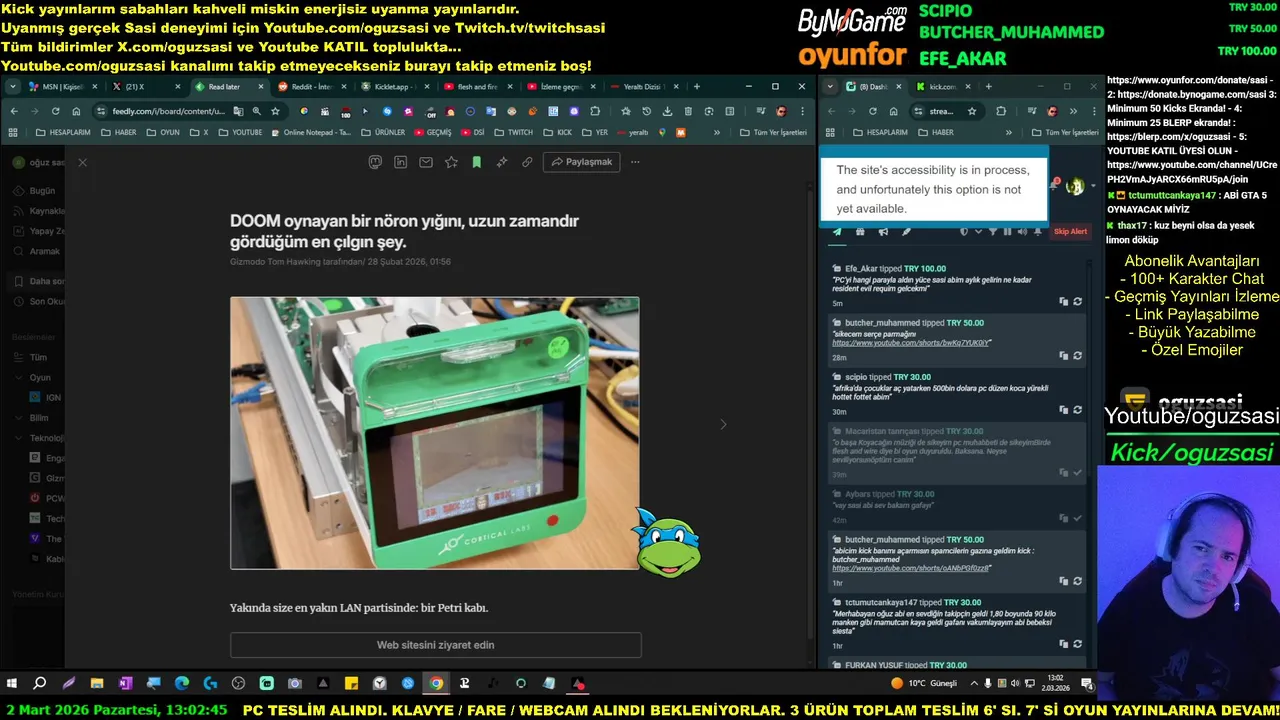Open the left browser extensions puzzle icon
Image resolution: width=1280 pixels, height=720 pixels.
coord(595,111)
